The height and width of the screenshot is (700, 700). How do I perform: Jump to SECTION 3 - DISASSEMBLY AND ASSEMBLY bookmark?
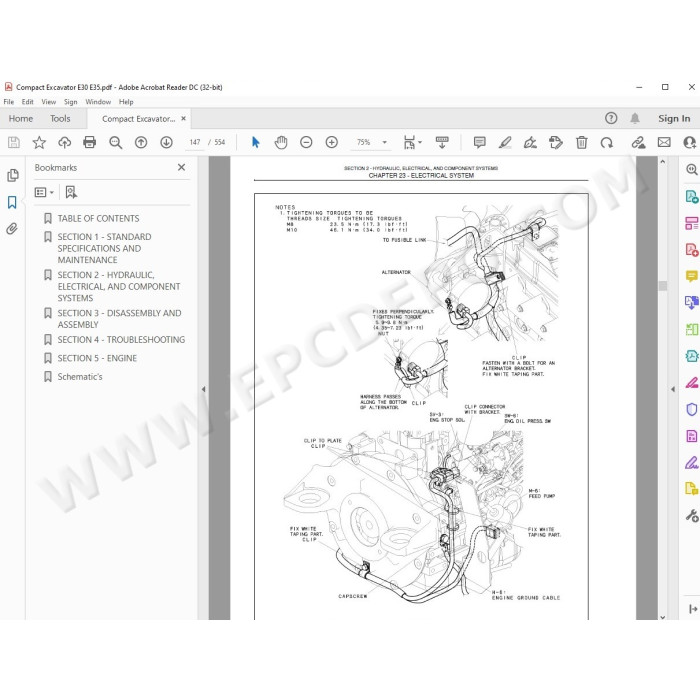pos(119,319)
